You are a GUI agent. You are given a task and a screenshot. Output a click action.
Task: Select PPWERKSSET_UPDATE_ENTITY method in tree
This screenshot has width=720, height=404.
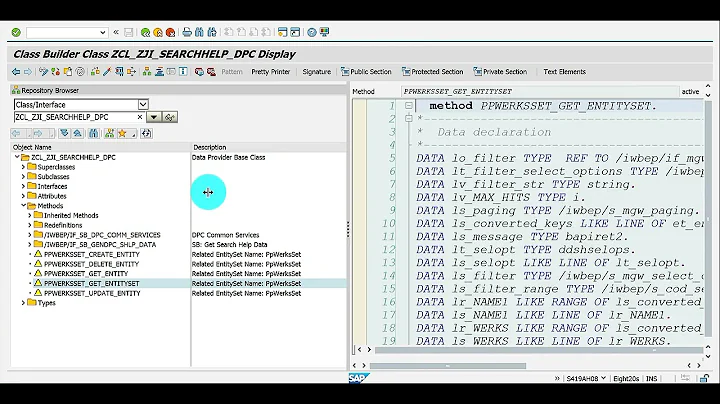(92, 293)
